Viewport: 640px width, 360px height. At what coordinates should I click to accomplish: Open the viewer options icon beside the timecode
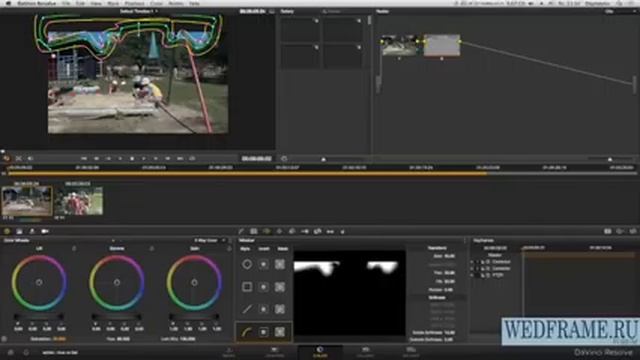272,11
